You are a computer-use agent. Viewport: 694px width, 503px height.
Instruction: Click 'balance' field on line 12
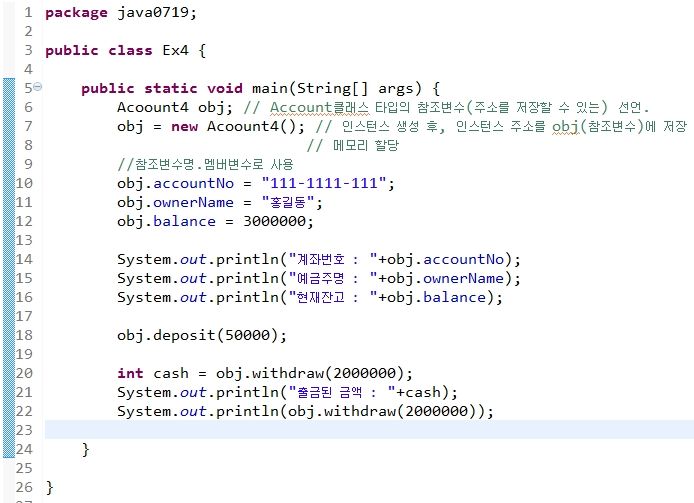point(185,221)
